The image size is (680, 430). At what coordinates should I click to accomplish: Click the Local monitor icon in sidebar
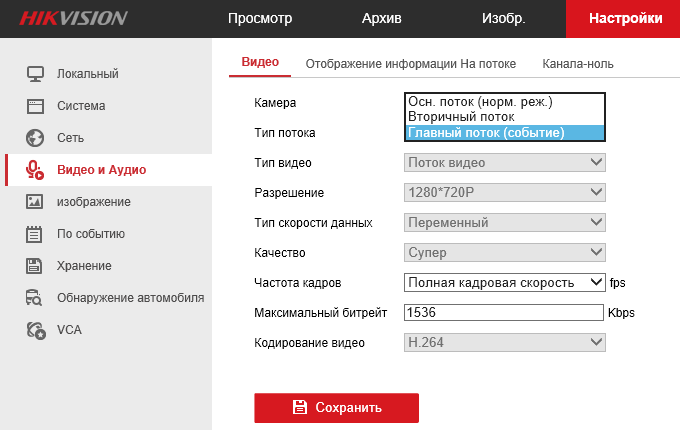tap(35, 73)
